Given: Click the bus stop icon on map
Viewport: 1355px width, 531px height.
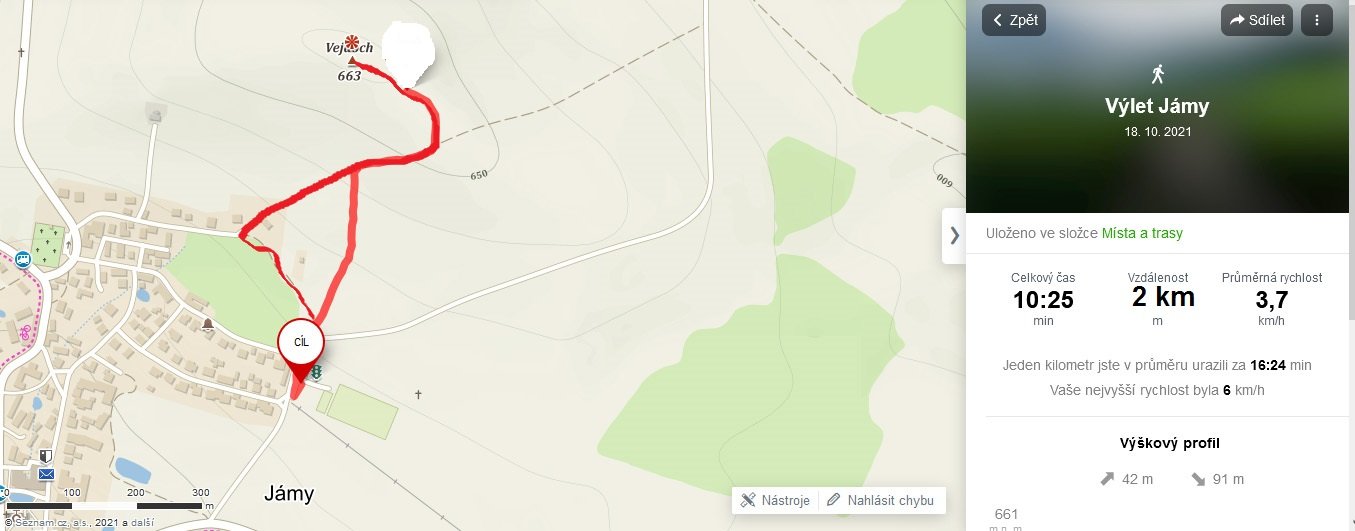Looking at the screenshot, I should tap(23, 259).
